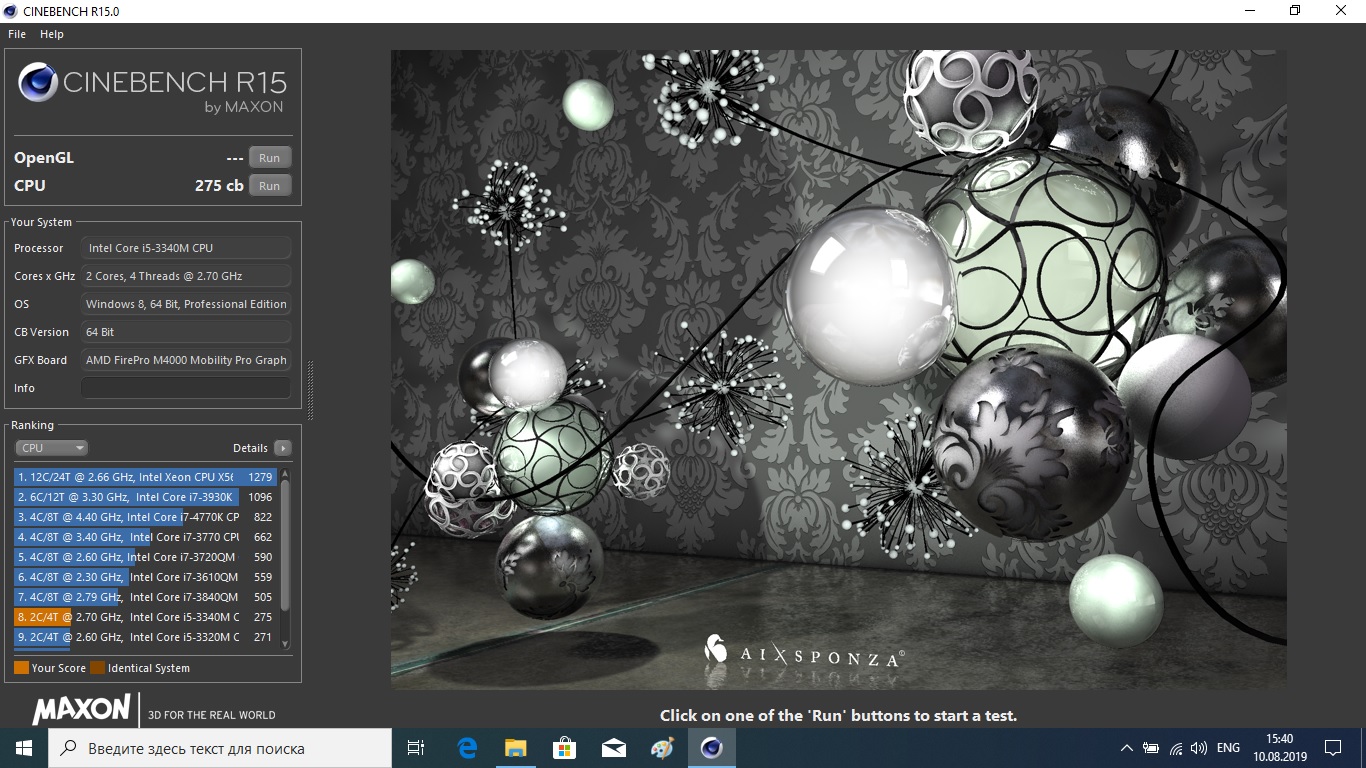Select Core i7-3770 ranking row

[x=146, y=537]
